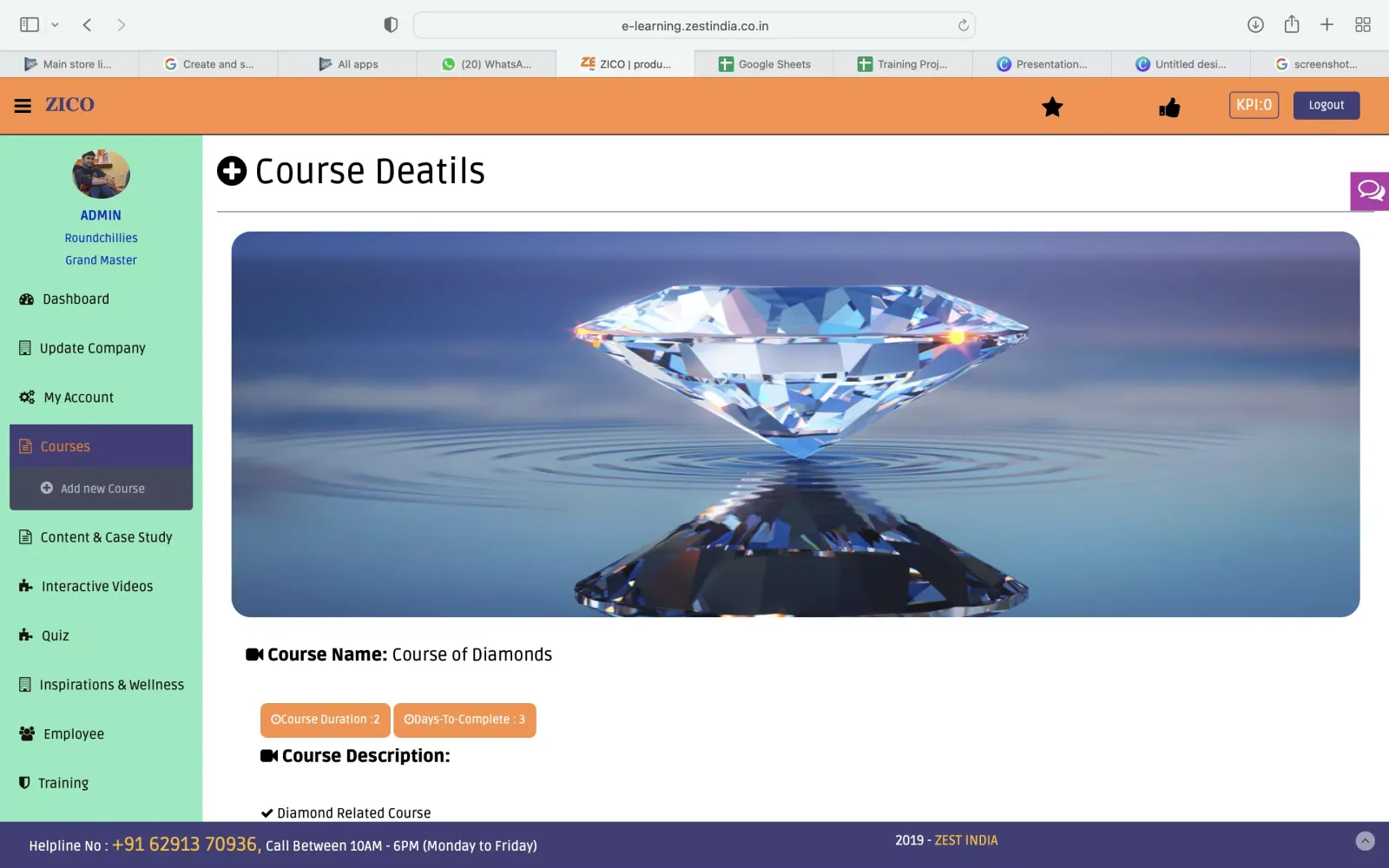This screenshot has width=1389, height=868.
Task: Click the Course Duration badge
Action: pyautogui.click(x=325, y=720)
